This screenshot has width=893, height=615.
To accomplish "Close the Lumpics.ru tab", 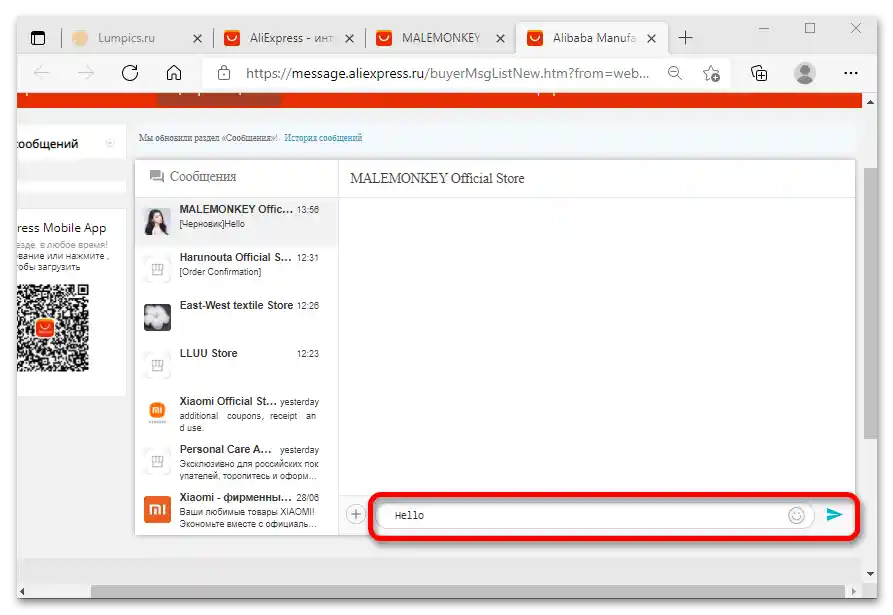I will [x=198, y=39].
